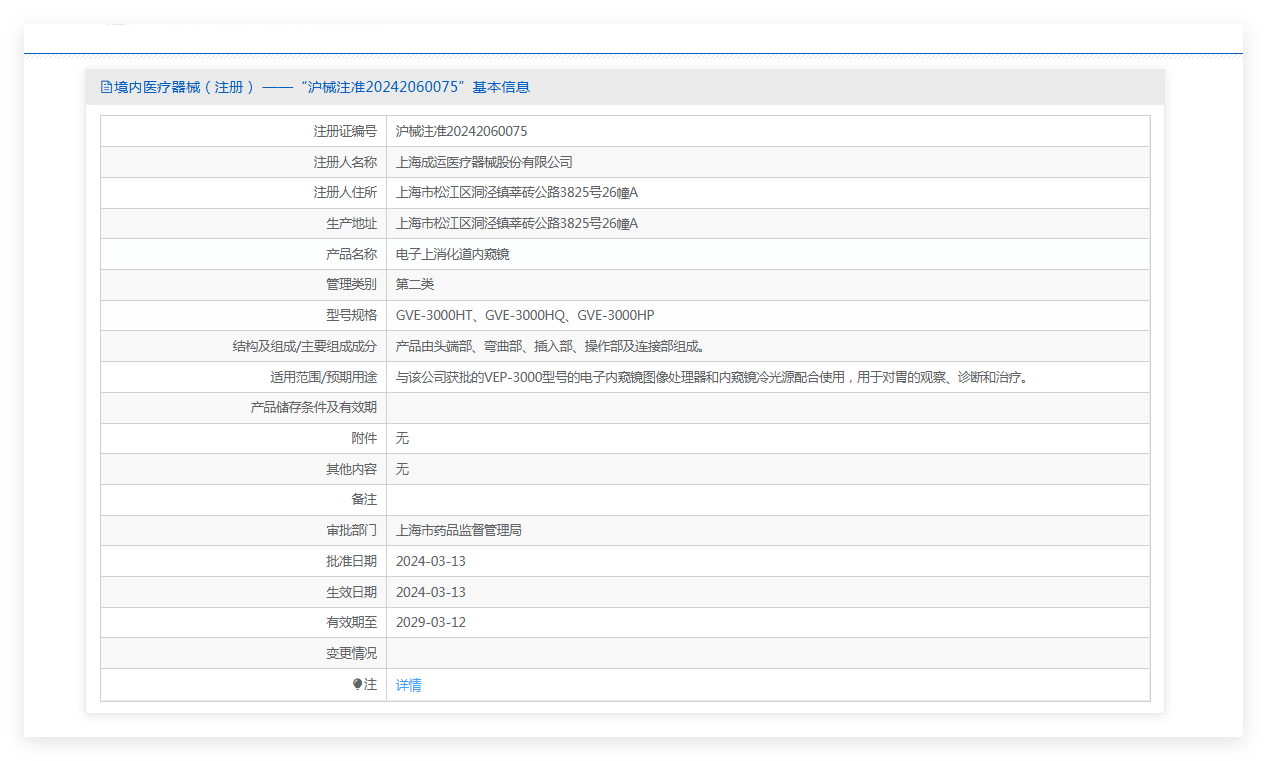This screenshot has height=761, width=1267.
Task: Click the 变更情况 label
Action: 351,653
